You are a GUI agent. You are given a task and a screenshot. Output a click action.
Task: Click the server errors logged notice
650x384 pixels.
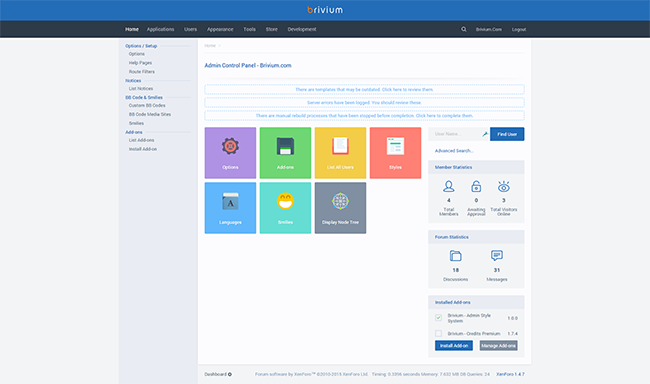(x=364, y=102)
